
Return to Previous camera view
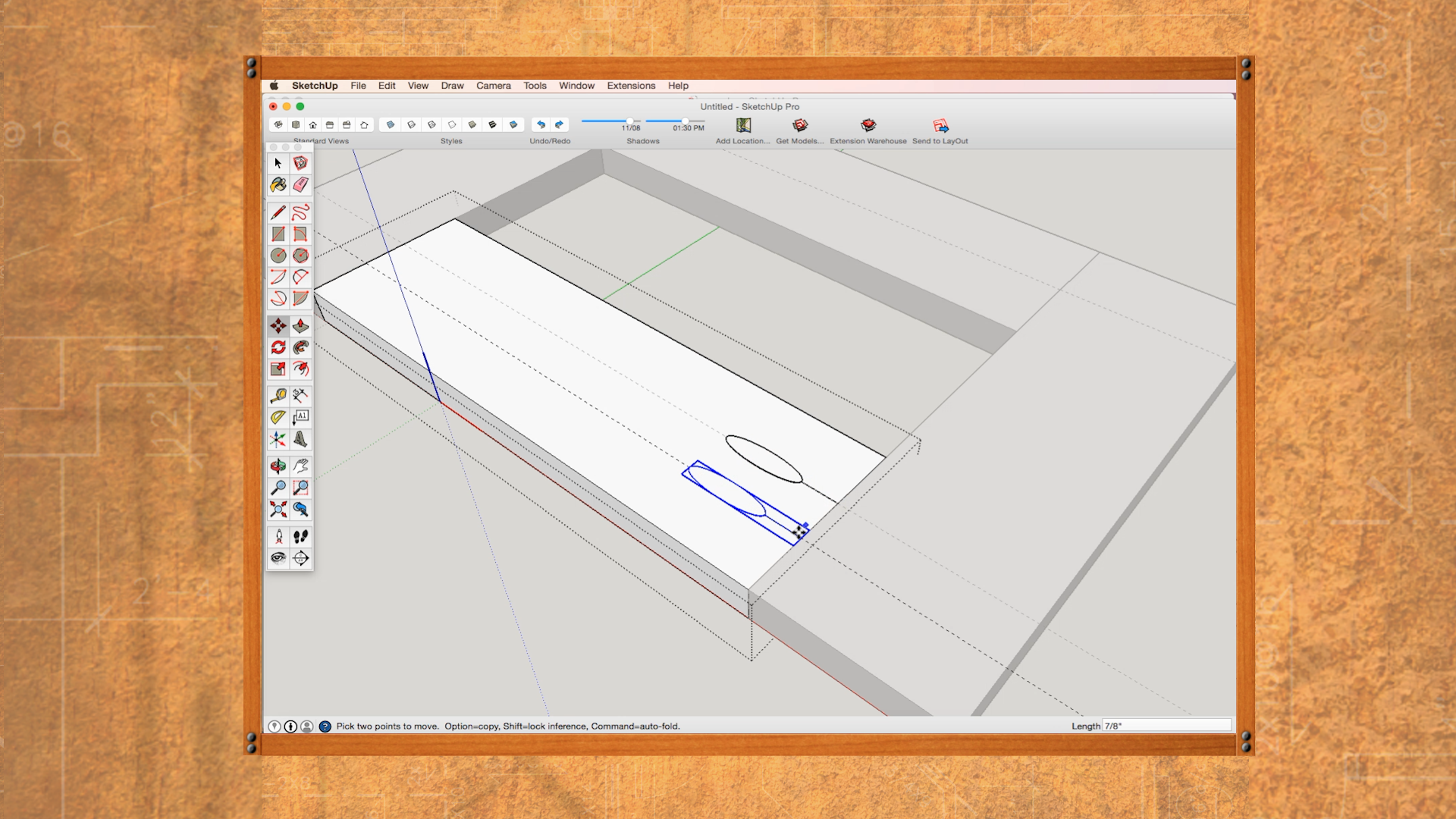point(300,510)
